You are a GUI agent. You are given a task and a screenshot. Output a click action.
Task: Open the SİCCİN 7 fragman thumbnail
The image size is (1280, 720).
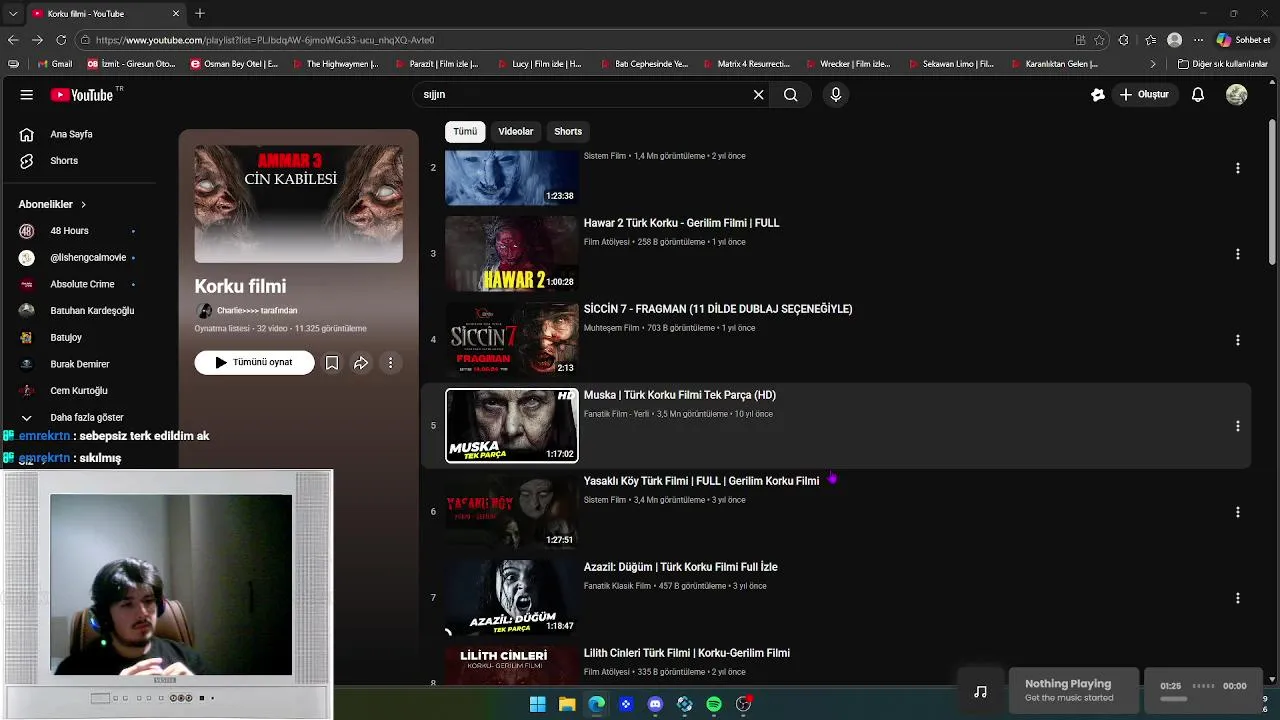tap(512, 340)
